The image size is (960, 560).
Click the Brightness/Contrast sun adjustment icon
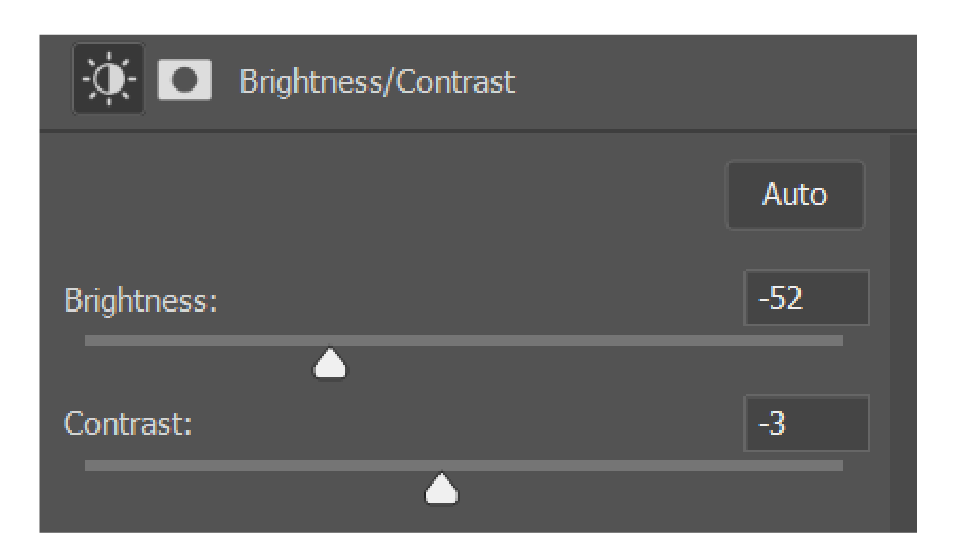click(x=108, y=79)
